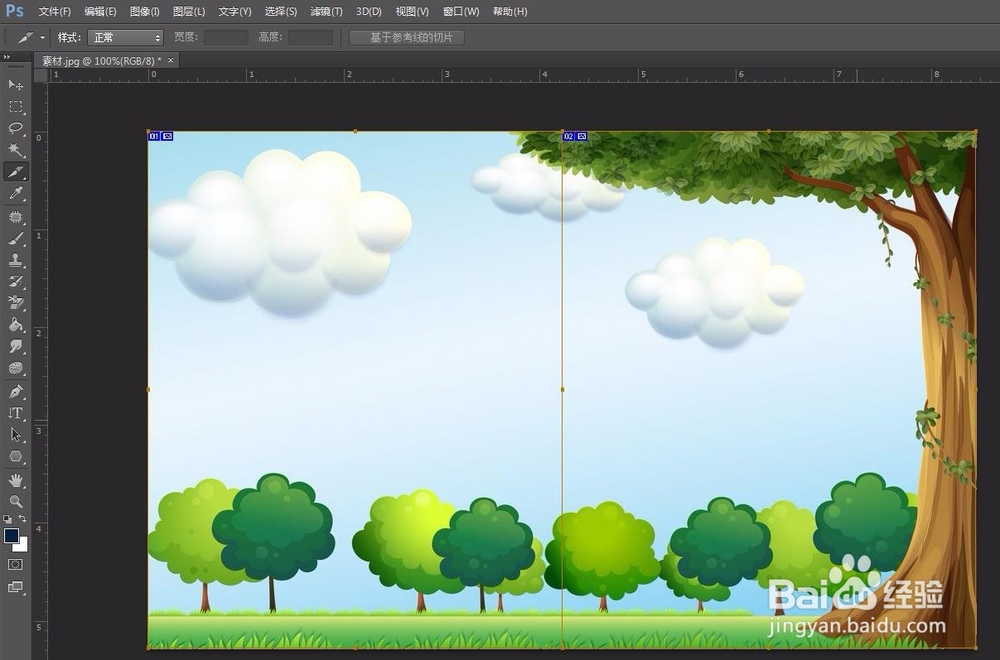Swap foreground and background colors
1000x660 pixels.
point(22,518)
